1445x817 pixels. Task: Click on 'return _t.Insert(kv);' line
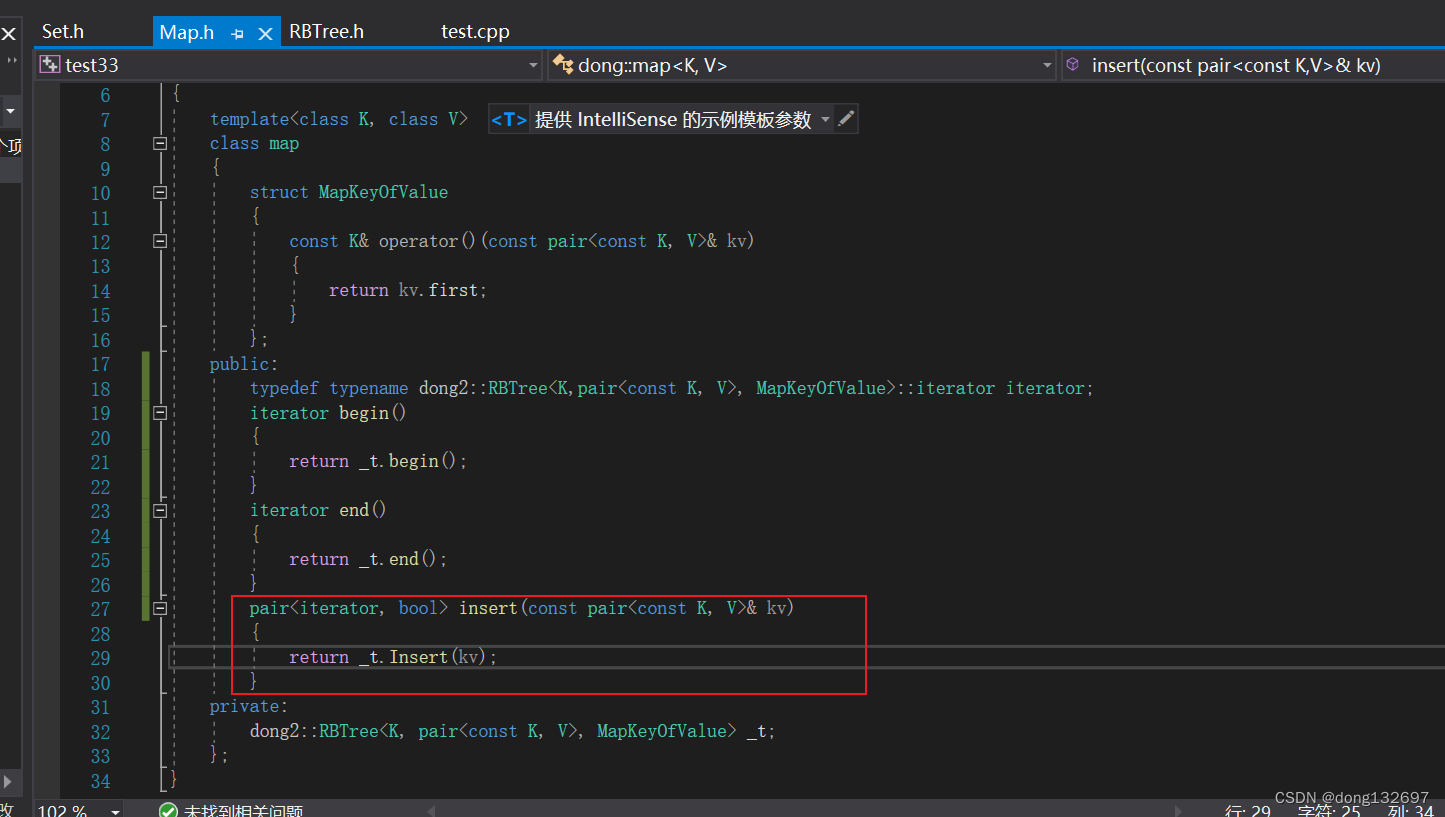click(x=393, y=657)
